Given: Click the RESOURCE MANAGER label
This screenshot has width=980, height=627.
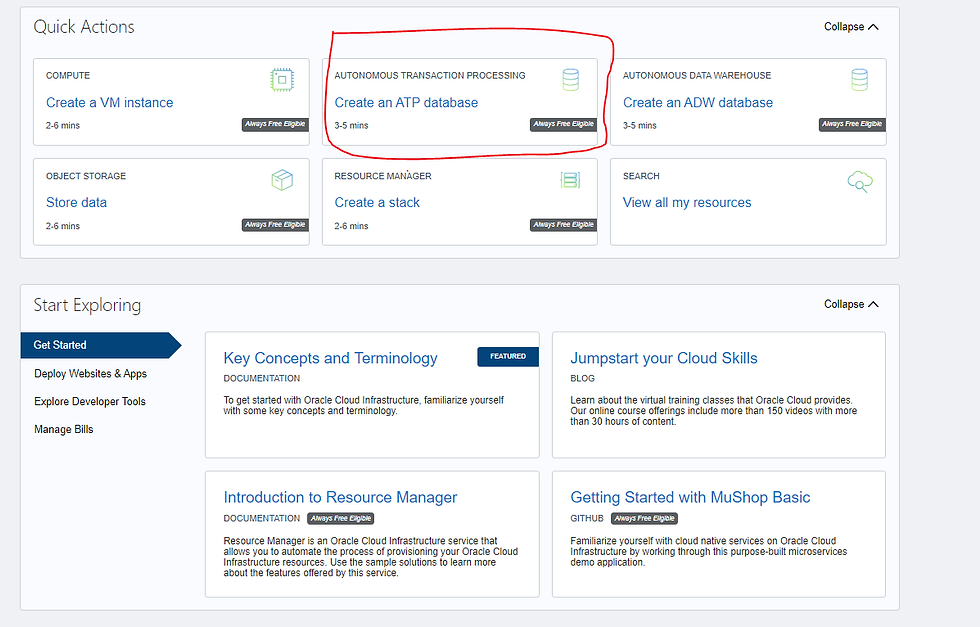Looking at the screenshot, I should coord(382,176).
